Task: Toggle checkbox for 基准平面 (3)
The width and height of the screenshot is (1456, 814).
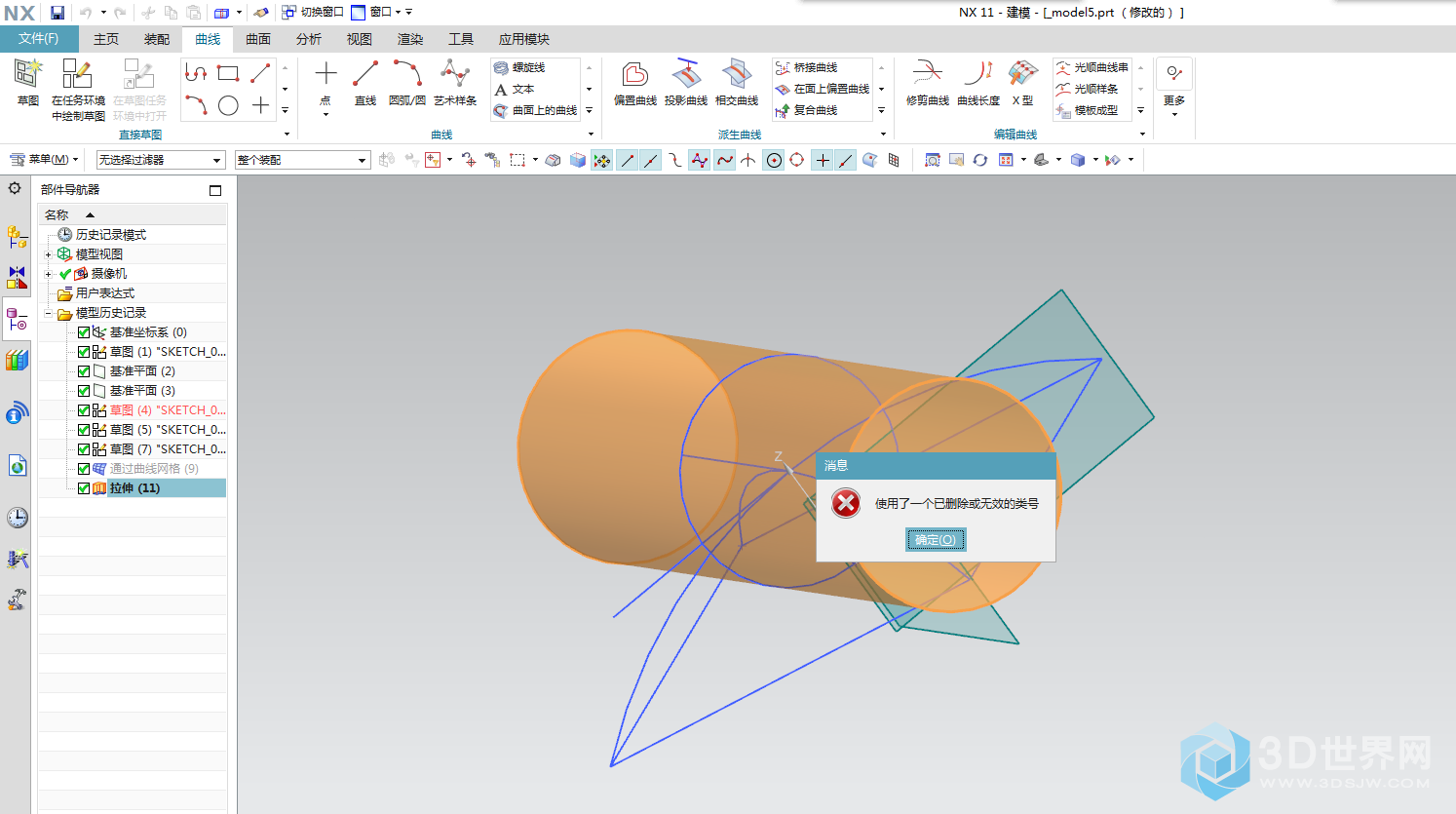Action: (x=84, y=391)
